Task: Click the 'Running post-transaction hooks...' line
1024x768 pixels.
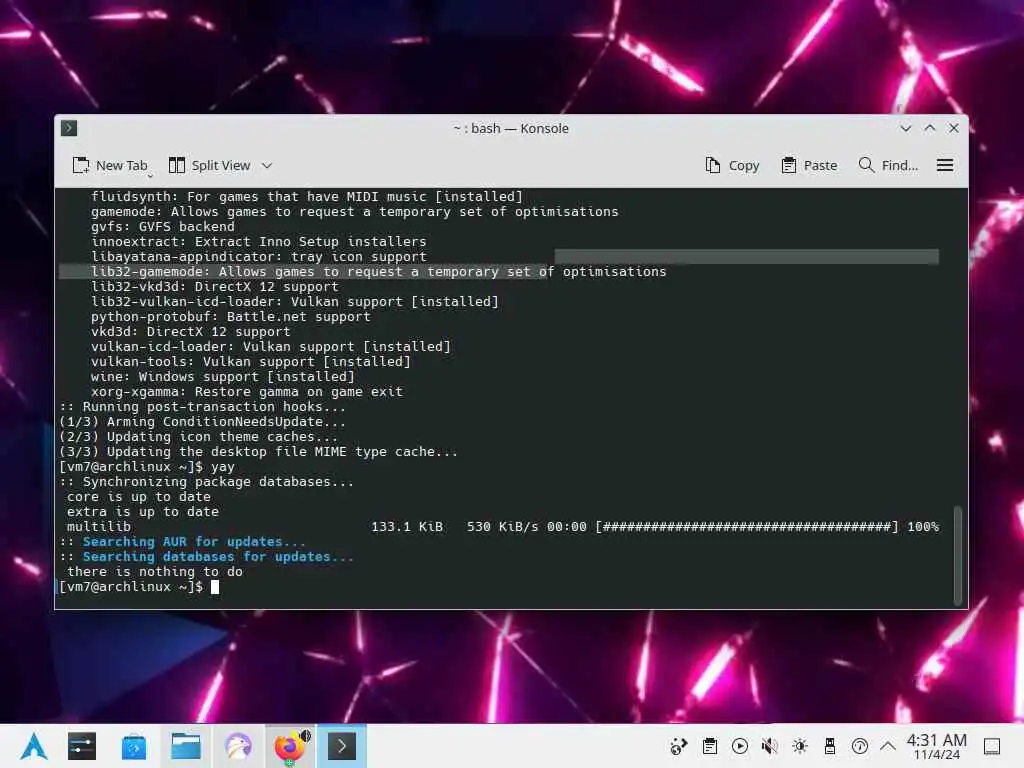Action: (202, 407)
